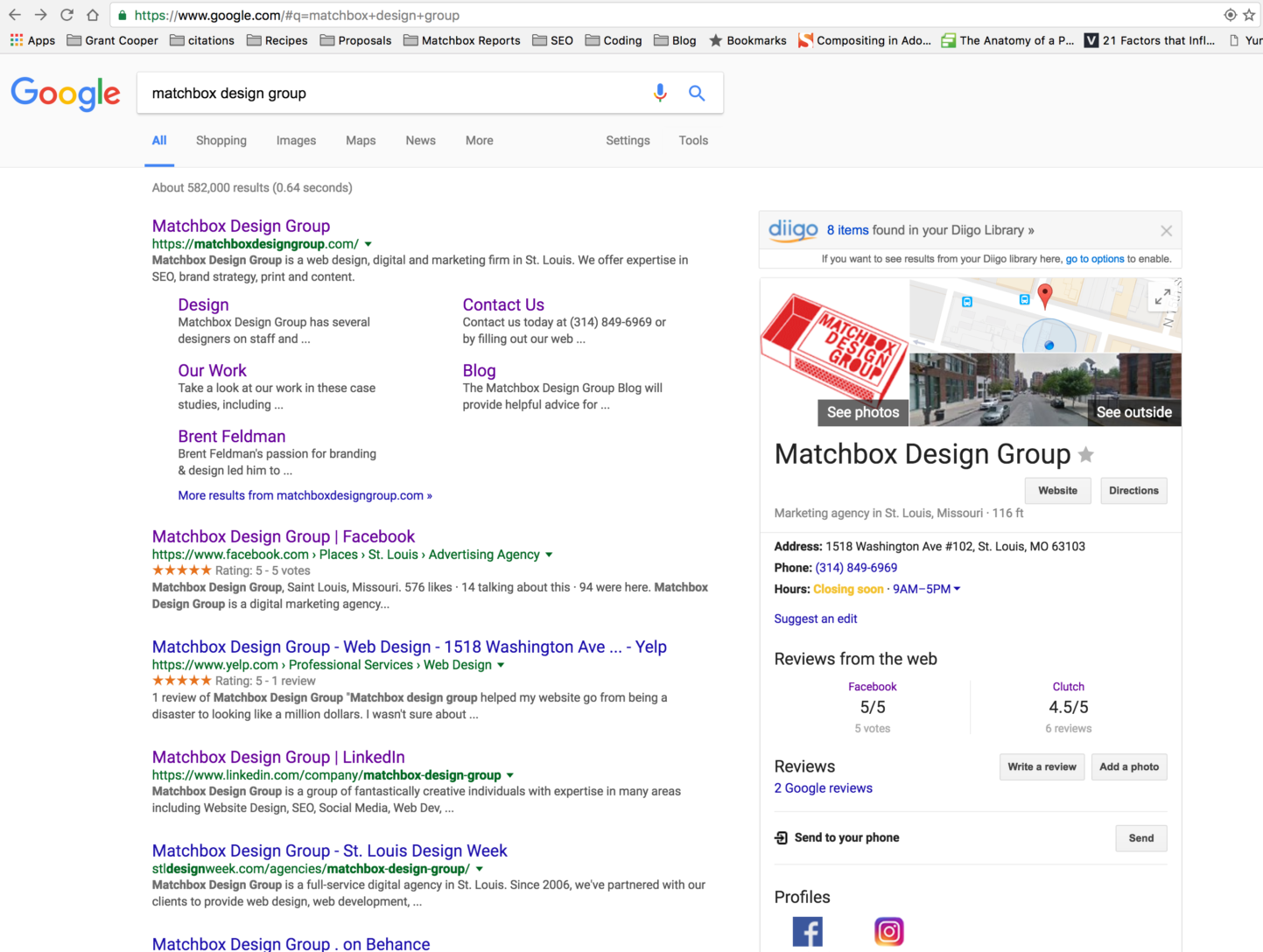Click the Send to your phone icon
This screenshot has height=952, width=1263.
[x=781, y=838]
